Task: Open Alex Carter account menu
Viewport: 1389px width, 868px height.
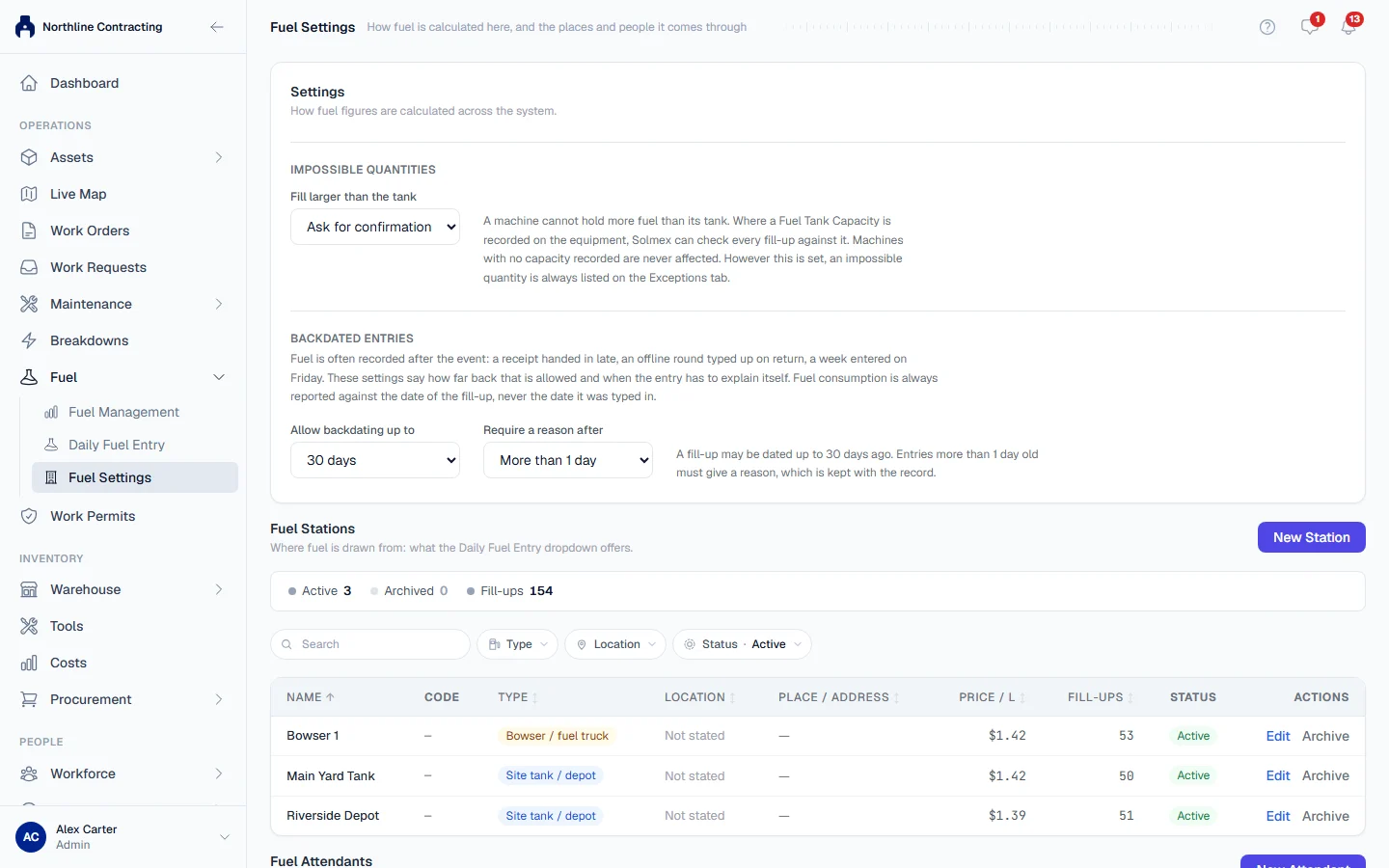Action: point(123,837)
